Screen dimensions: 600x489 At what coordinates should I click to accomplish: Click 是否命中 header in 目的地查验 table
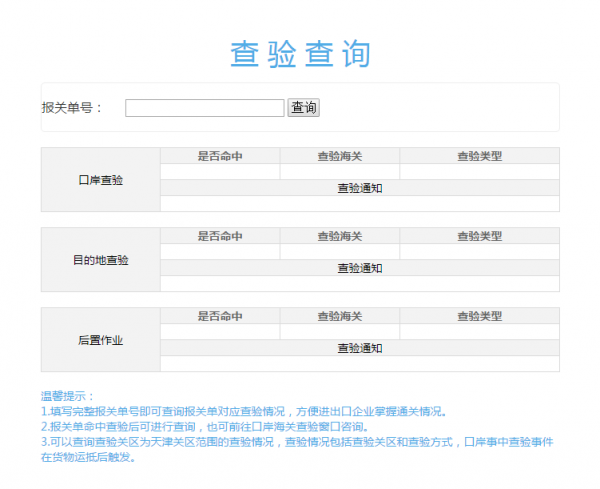220,236
